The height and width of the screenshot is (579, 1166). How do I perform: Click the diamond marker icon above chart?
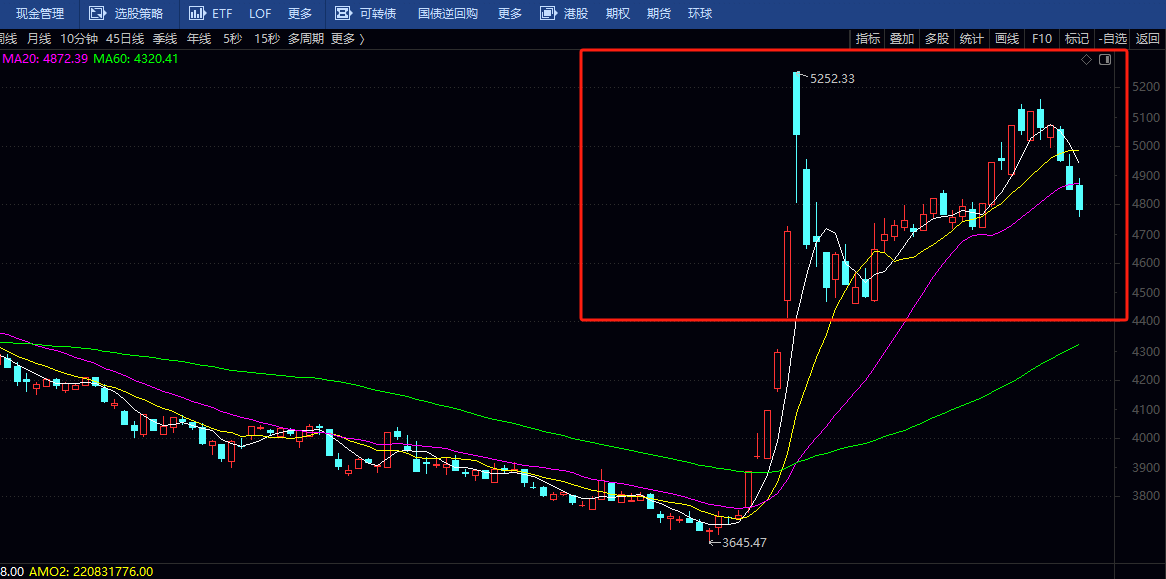[x=1086, y=59]
